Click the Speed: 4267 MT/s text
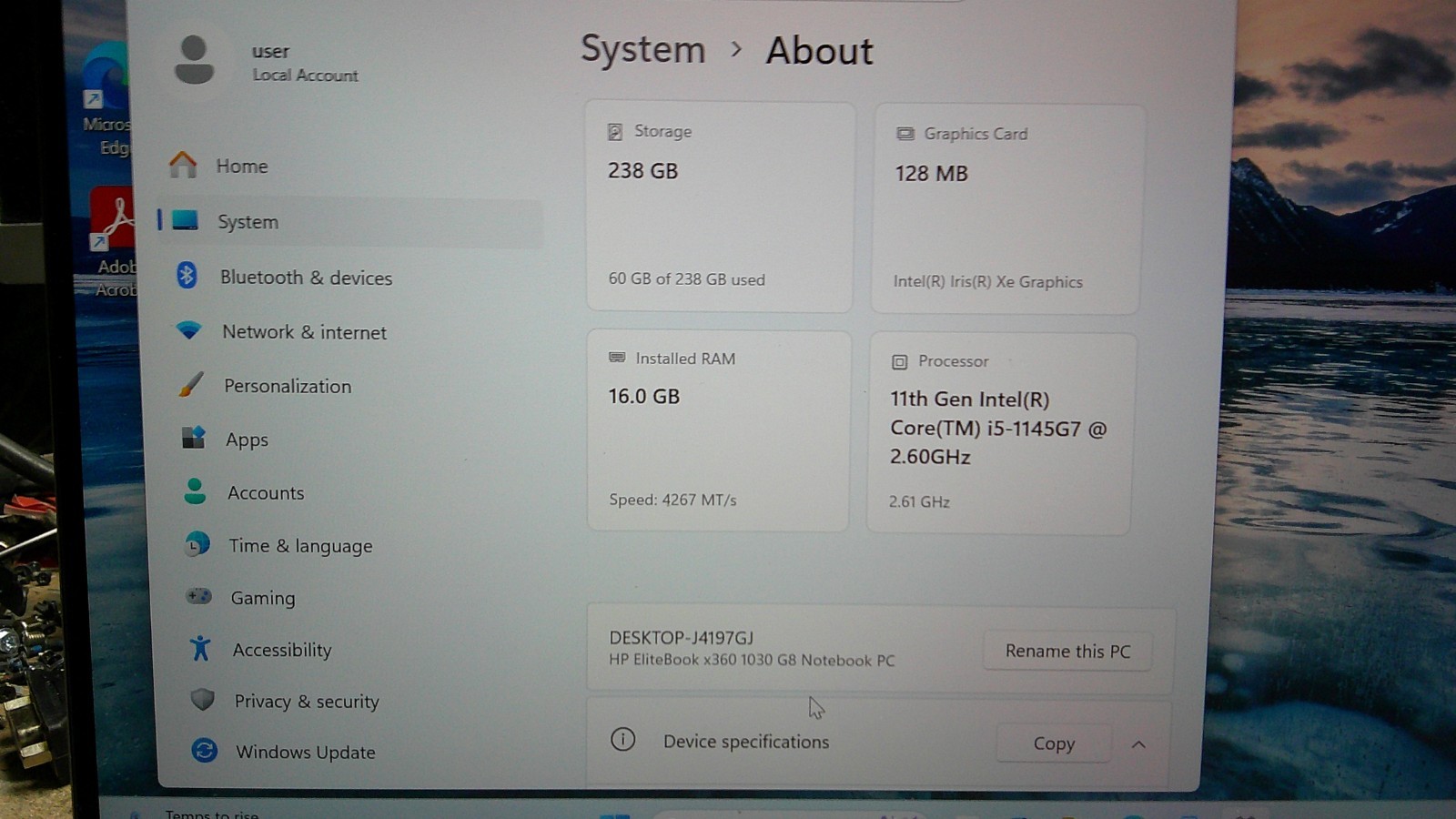The width and height of the screenshot is (1456, 819). (672, 500)
